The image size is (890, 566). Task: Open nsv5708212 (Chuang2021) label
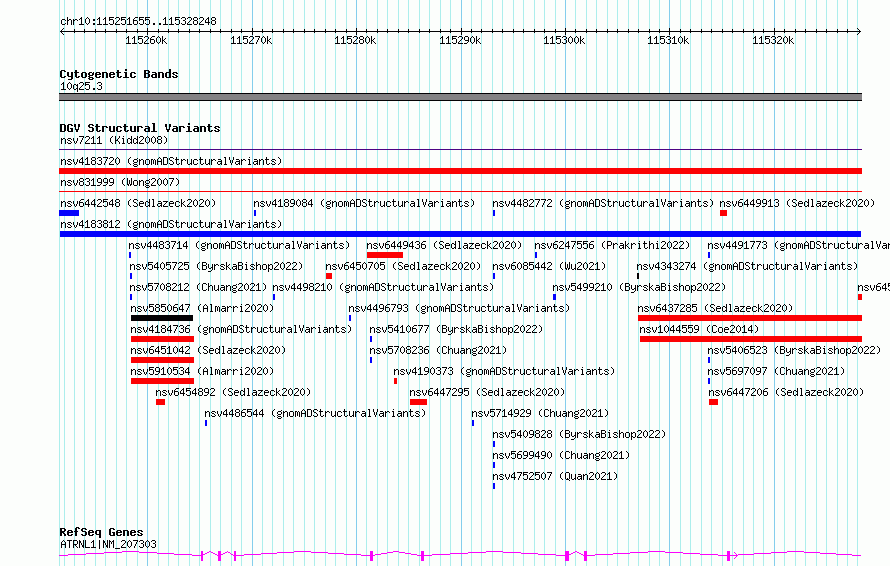pos(198,287)
